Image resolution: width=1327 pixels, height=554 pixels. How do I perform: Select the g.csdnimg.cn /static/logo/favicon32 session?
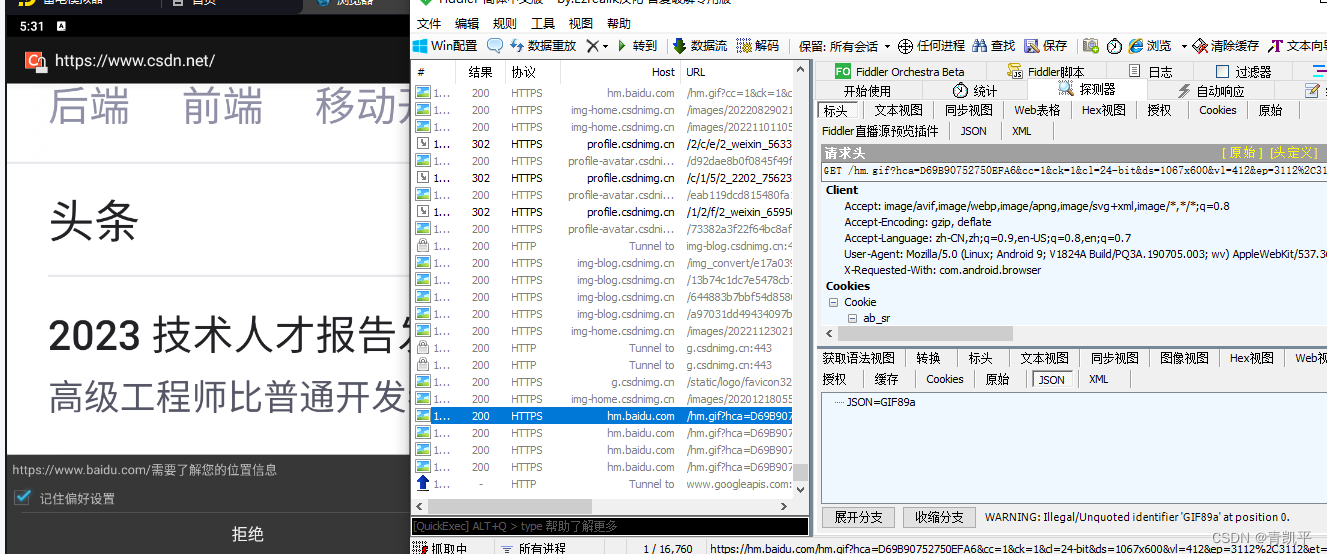tap(603, 382)
